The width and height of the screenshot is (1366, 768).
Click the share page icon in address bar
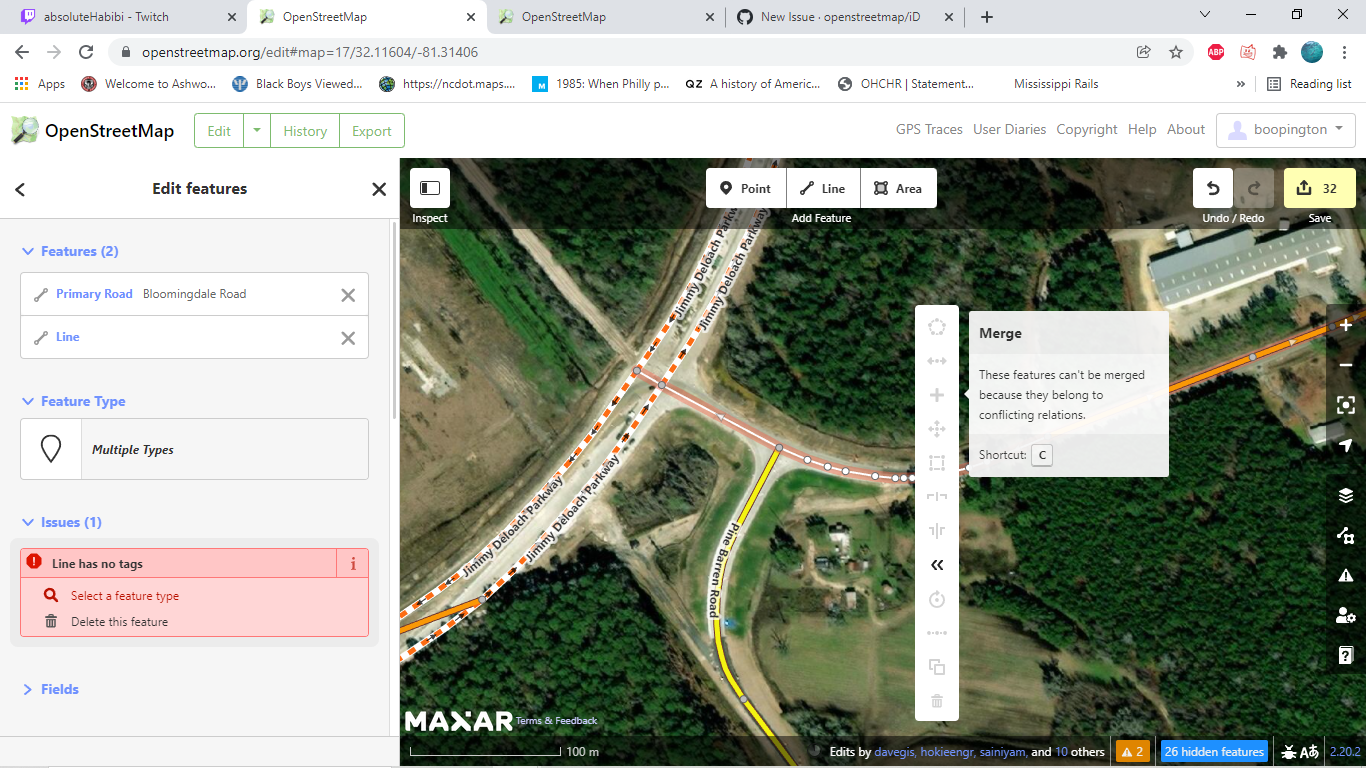pos(1143,52)
